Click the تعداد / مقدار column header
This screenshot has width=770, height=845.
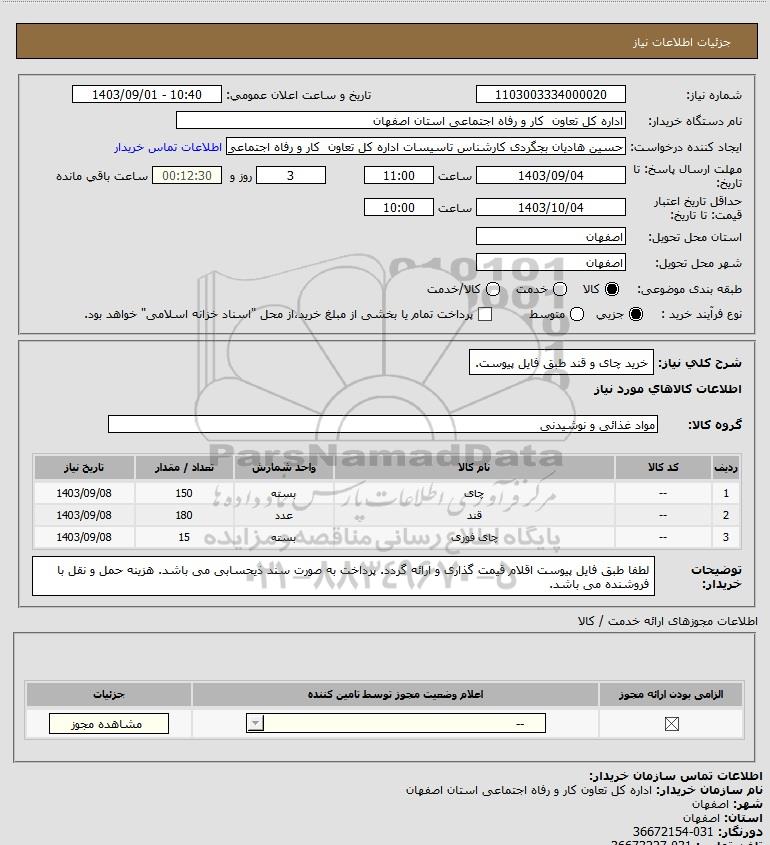[x=184, y=467]
